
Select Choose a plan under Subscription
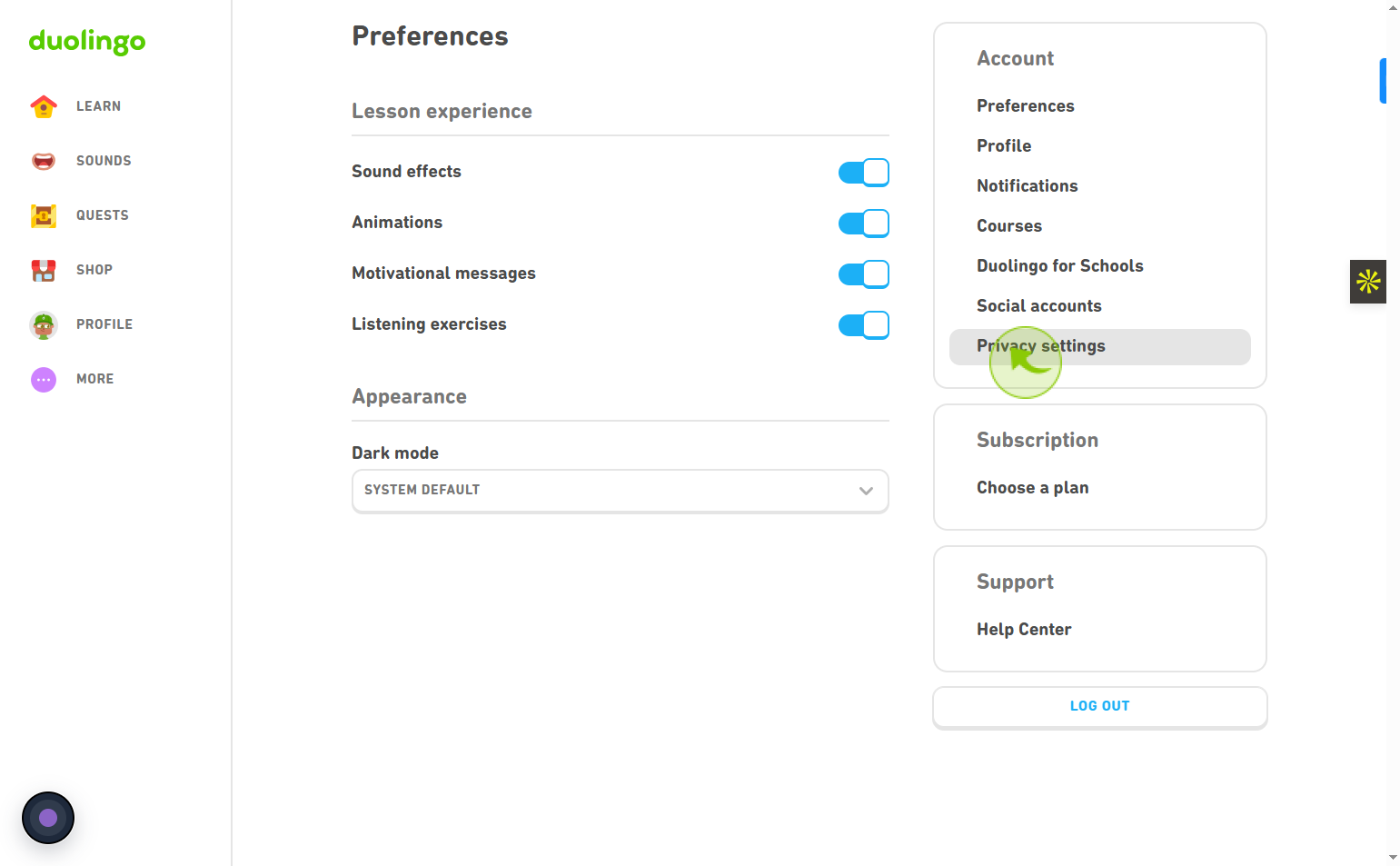pos(1033,488)
